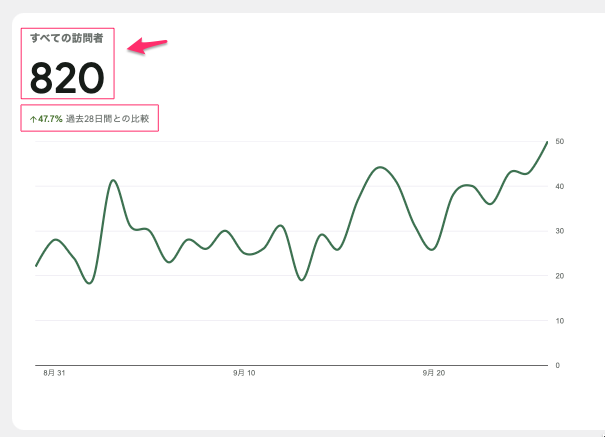This screenshot has height=437, width=605.
Task: Click the 0 label on the y-axis
Action: pyautogui.click(x=558, y=365)
